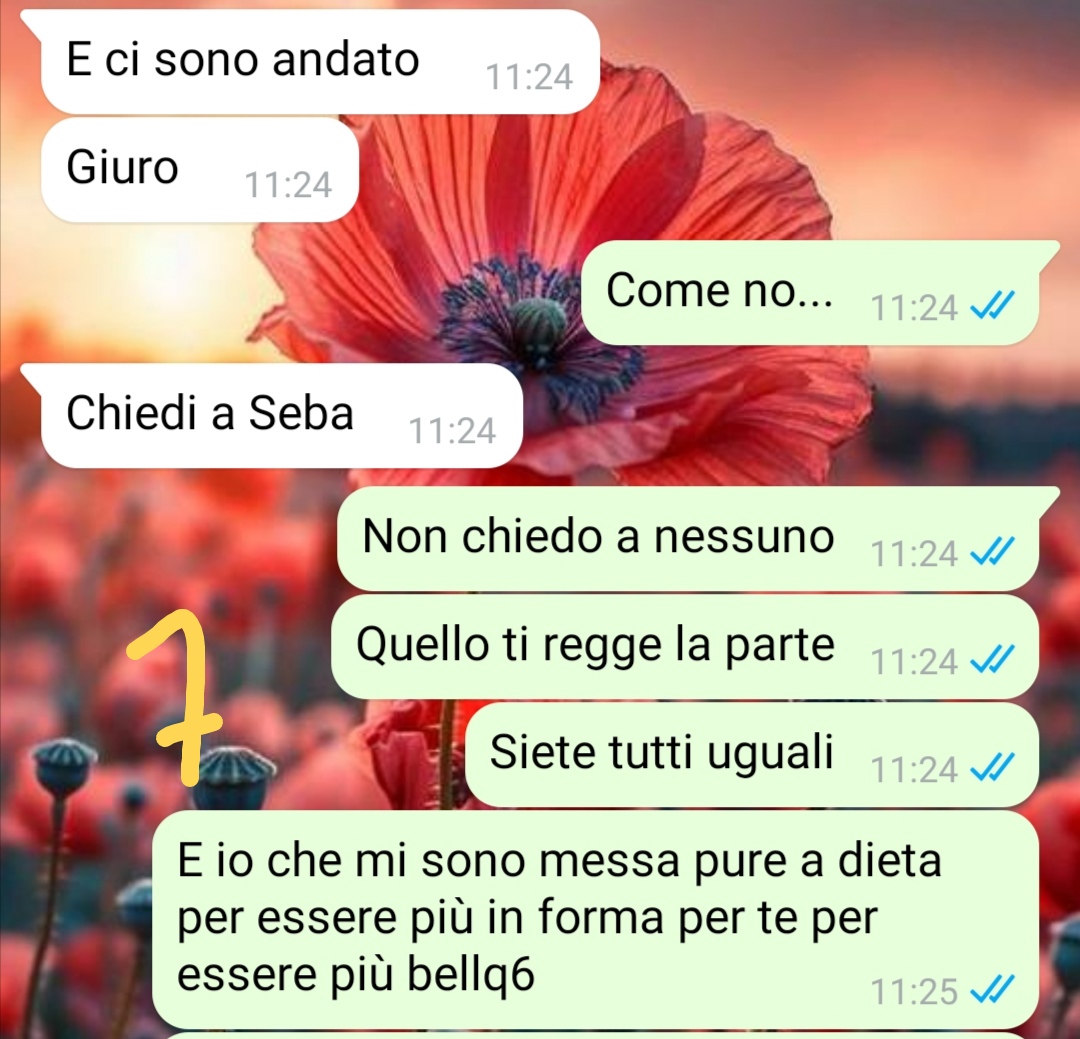Viewport: 1080px width, 1039px height.
Task: Click the 11:24 timestamp on "Chiedi a Seba"
Action: 453,431
